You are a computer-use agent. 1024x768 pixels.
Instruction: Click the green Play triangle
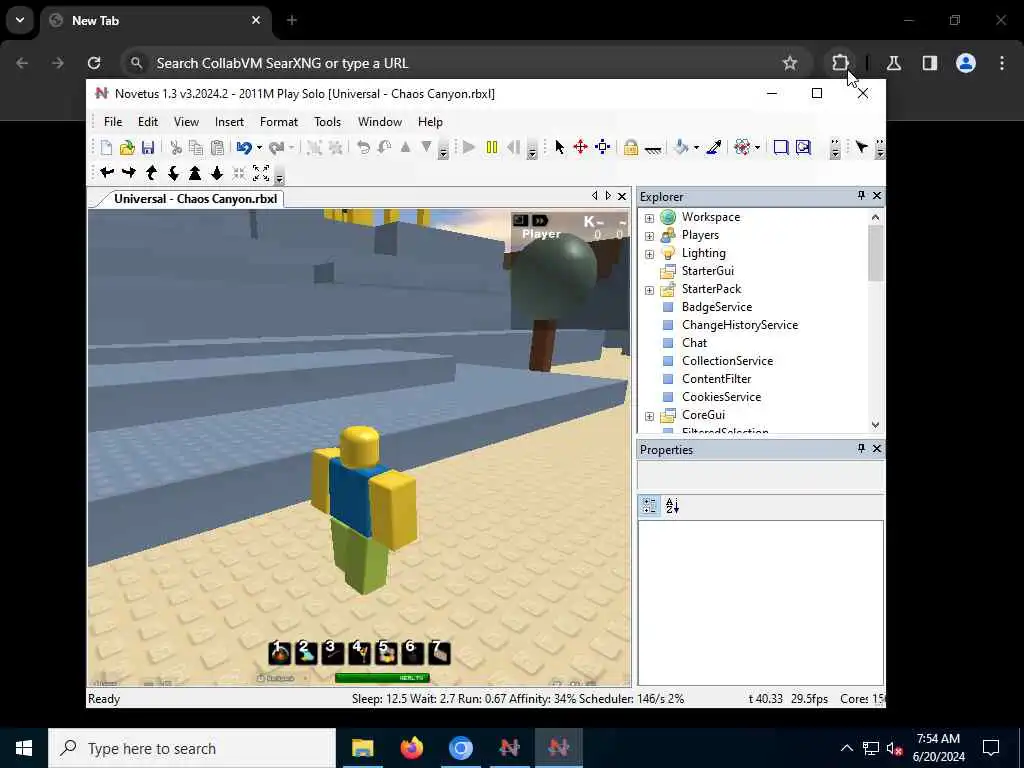tap(469, 148)
